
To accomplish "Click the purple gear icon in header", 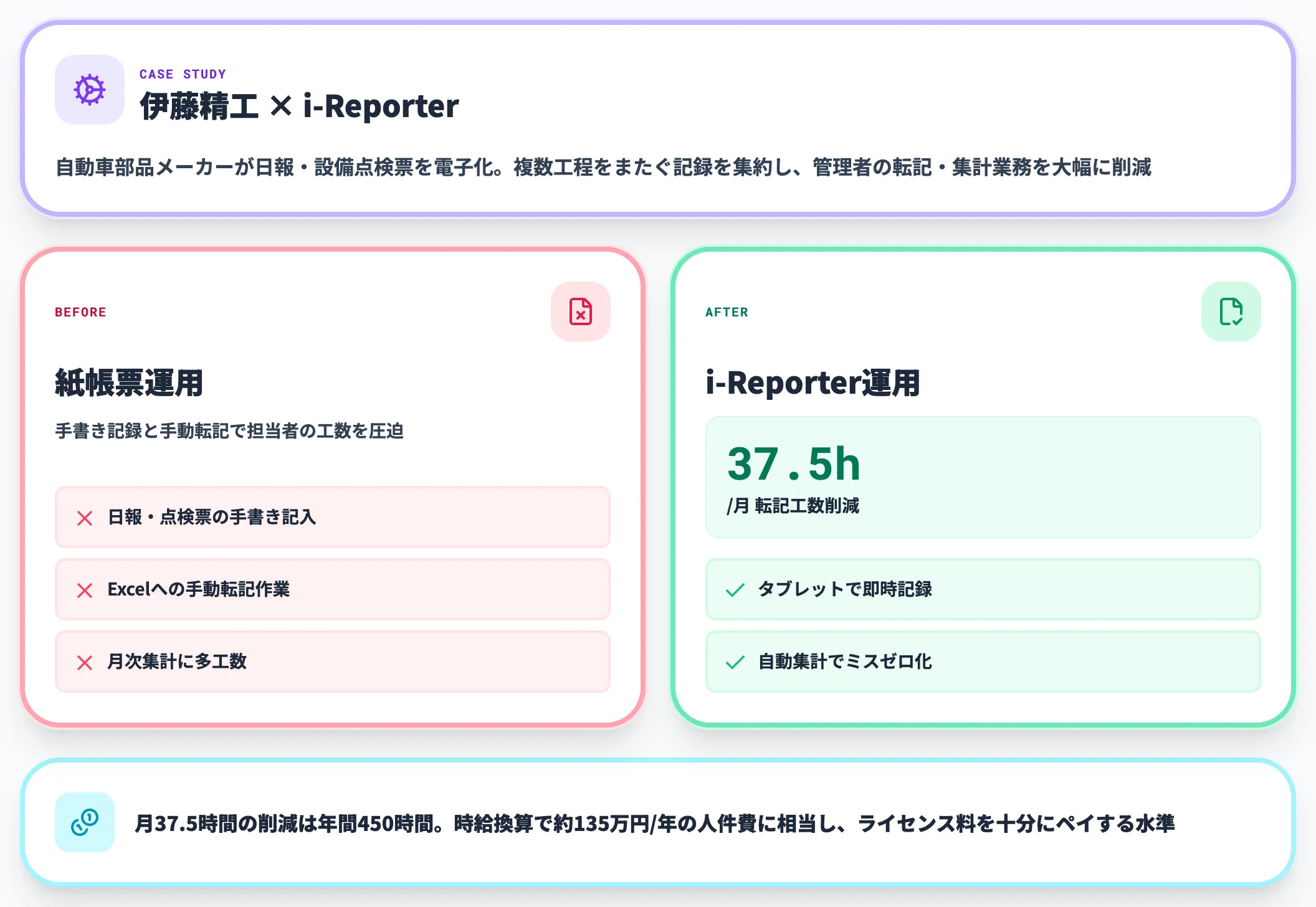I will 90,90.
